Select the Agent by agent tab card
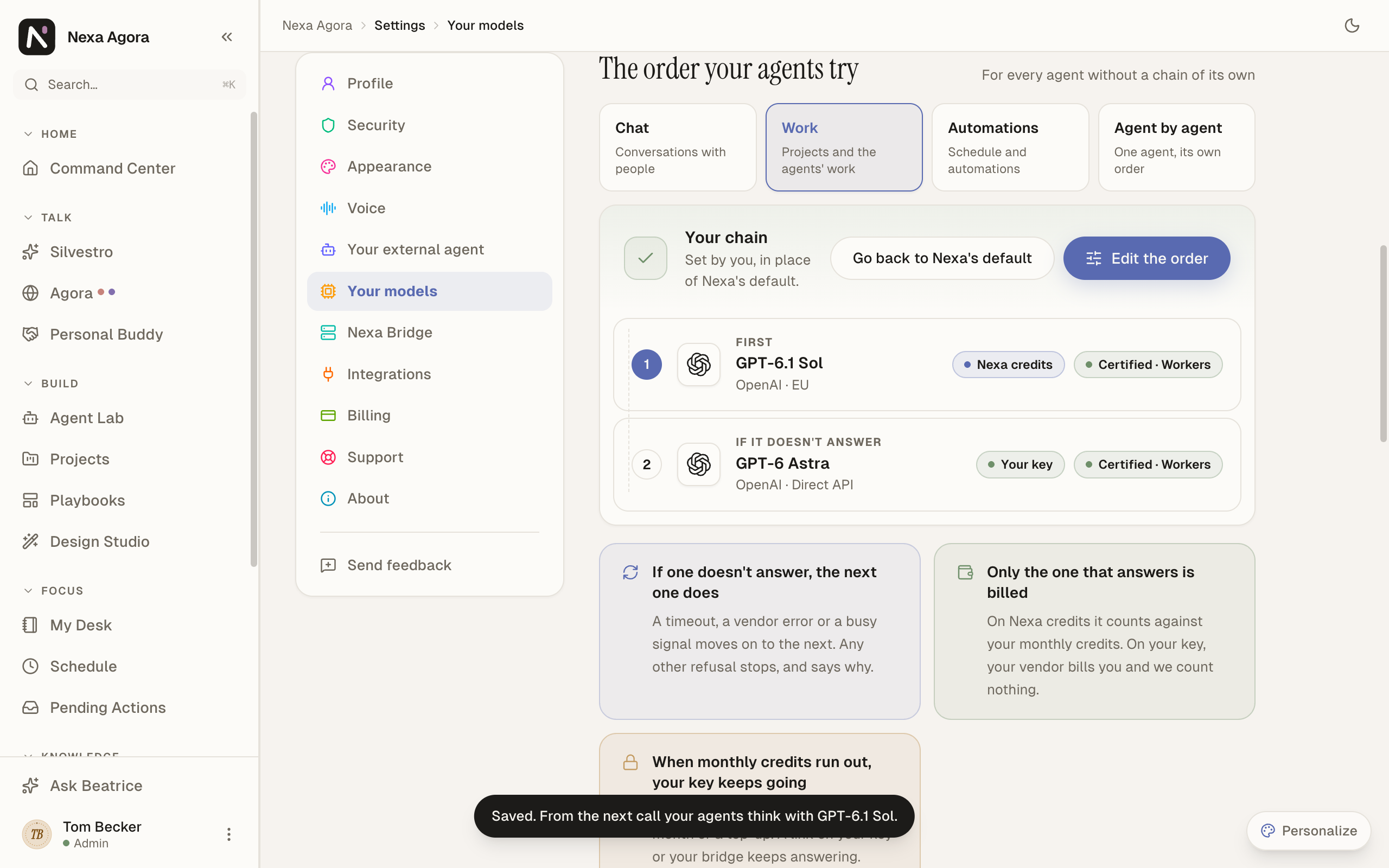This screenshot has height=868, width=1389. click(1176, 147)
